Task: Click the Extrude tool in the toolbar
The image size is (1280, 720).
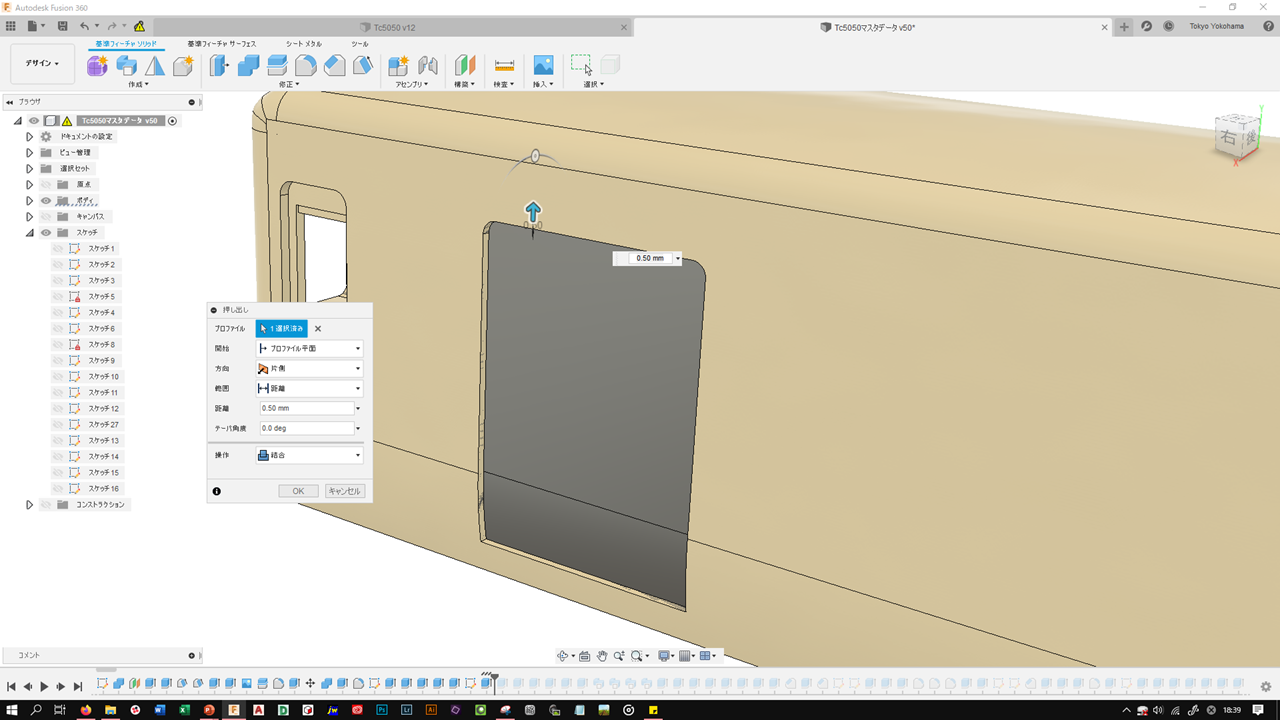Action: tap(126, 66)
